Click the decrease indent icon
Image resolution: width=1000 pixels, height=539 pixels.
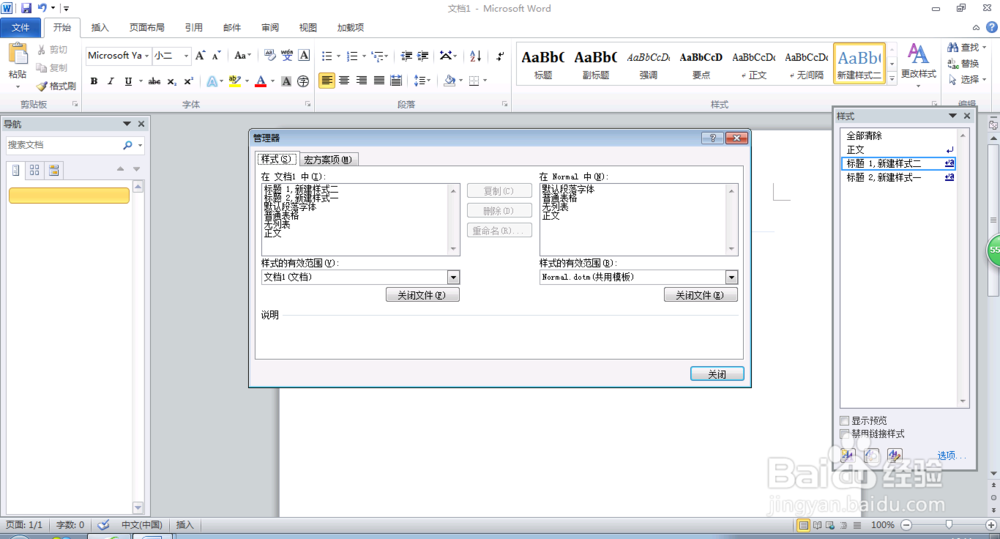point(406,56)
